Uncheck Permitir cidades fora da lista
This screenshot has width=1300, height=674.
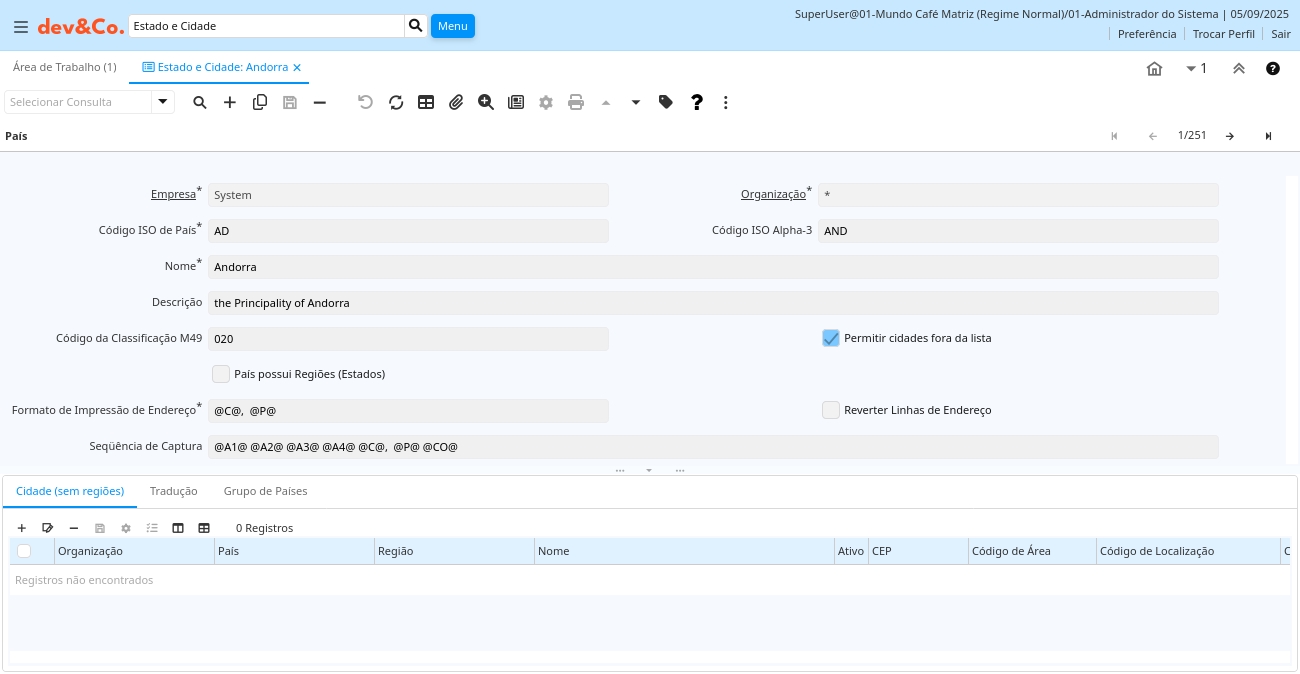point(831,338)
